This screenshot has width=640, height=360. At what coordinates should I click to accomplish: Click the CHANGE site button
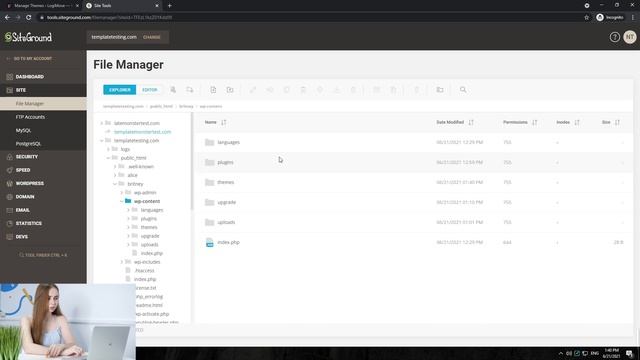coord(152,37)
